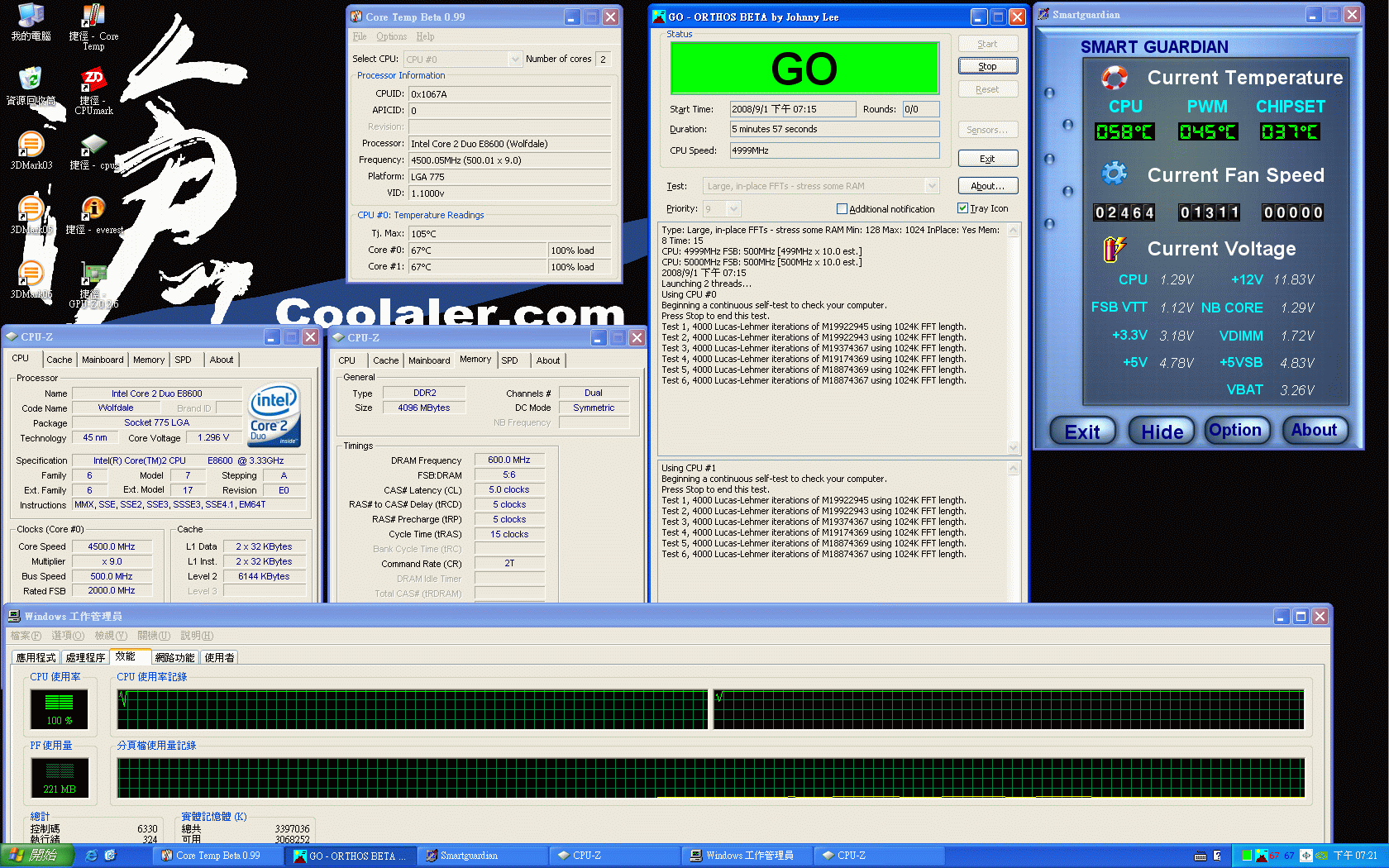Open the Help menu in Core Temp
This screenshot has width=1389, height=868.
425,36
